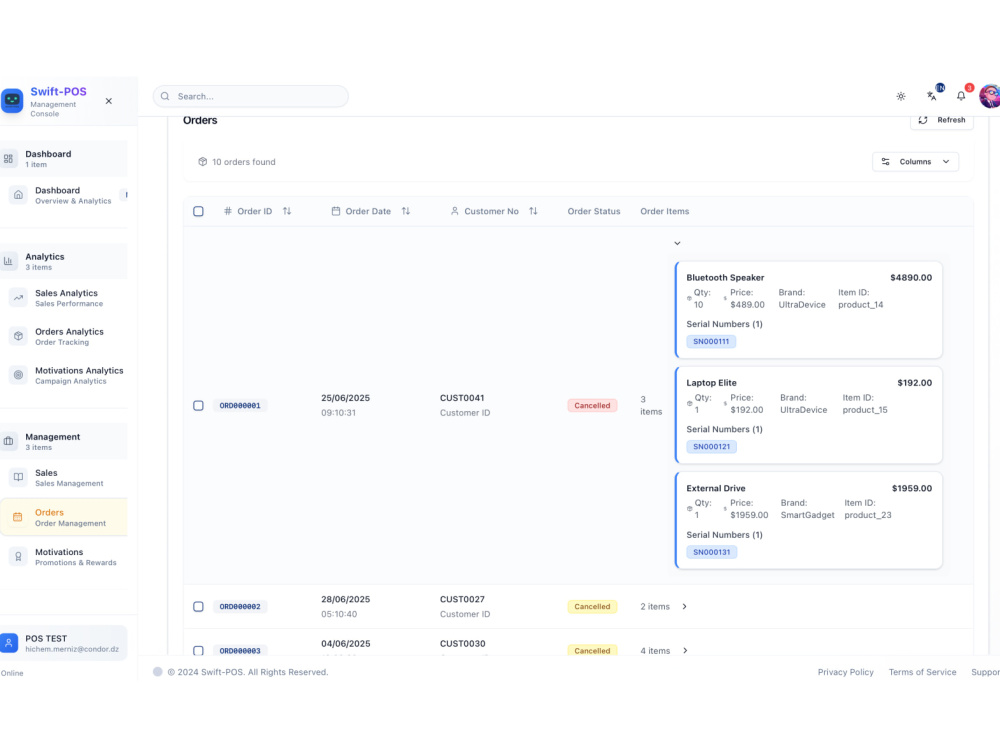
Task: Click the Laptop Elite item card title
Action: pyautogui.click(x=711, y=383)
